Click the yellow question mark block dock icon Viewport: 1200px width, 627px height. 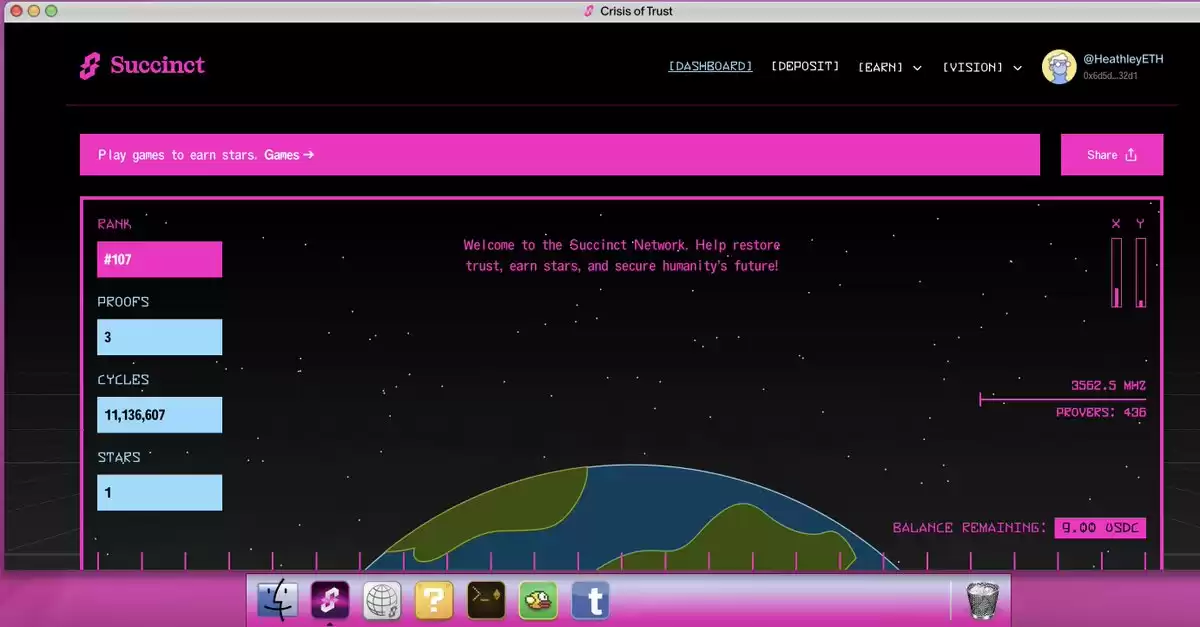(434, 600)
